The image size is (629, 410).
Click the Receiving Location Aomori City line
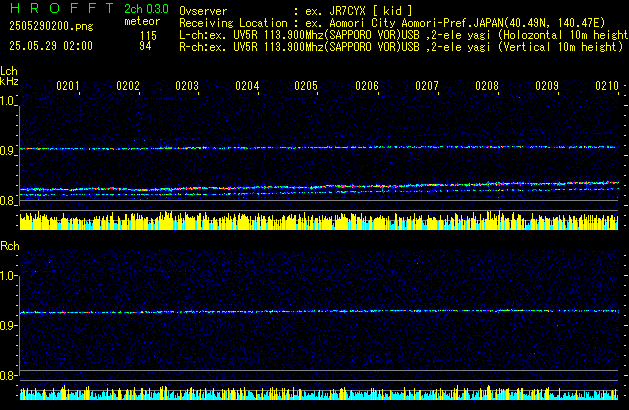click(392, 23)
